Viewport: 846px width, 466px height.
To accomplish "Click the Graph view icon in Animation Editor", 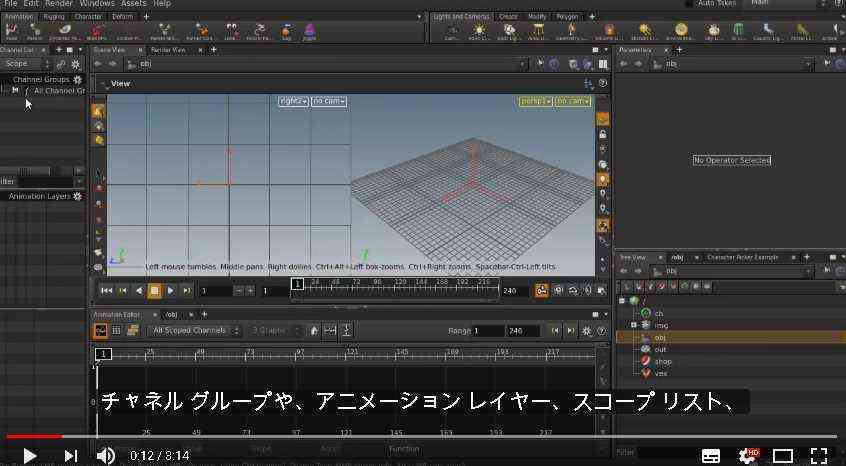I will pos(100,331).
